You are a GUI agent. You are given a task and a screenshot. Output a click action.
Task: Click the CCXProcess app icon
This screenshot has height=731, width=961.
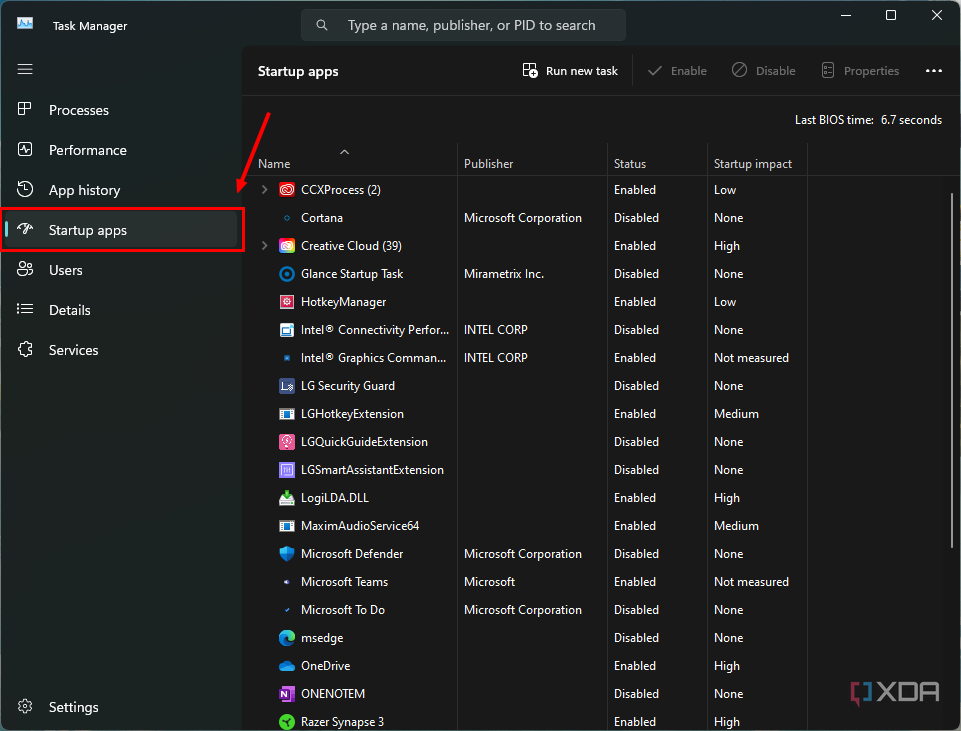coord(287,190)
